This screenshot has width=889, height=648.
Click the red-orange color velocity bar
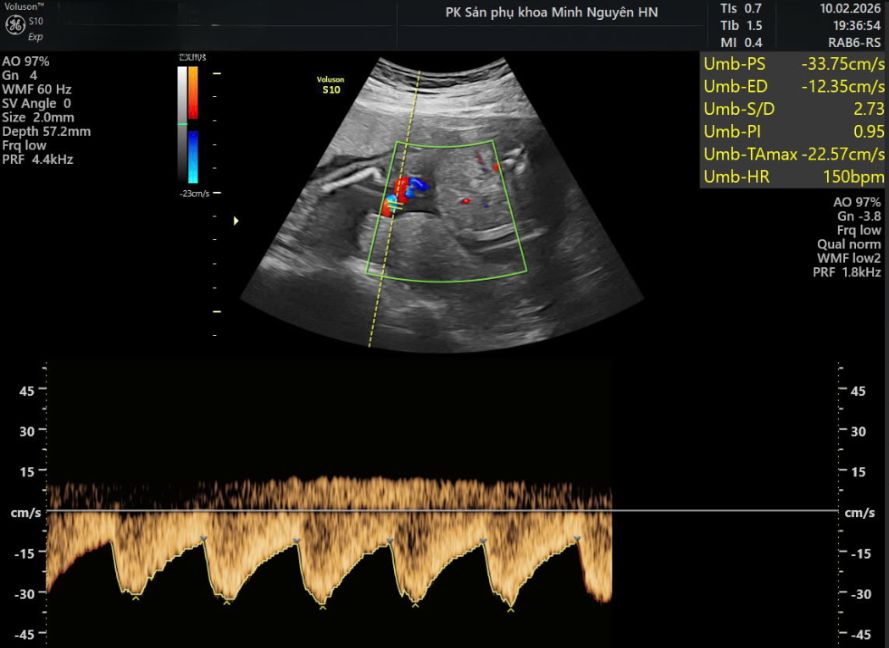193,91
